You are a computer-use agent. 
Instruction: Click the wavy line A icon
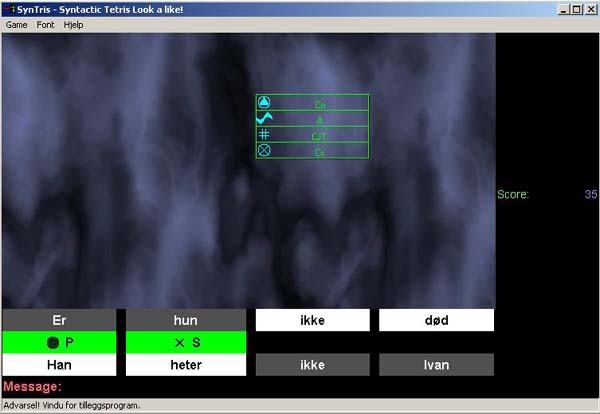point(265,119)
